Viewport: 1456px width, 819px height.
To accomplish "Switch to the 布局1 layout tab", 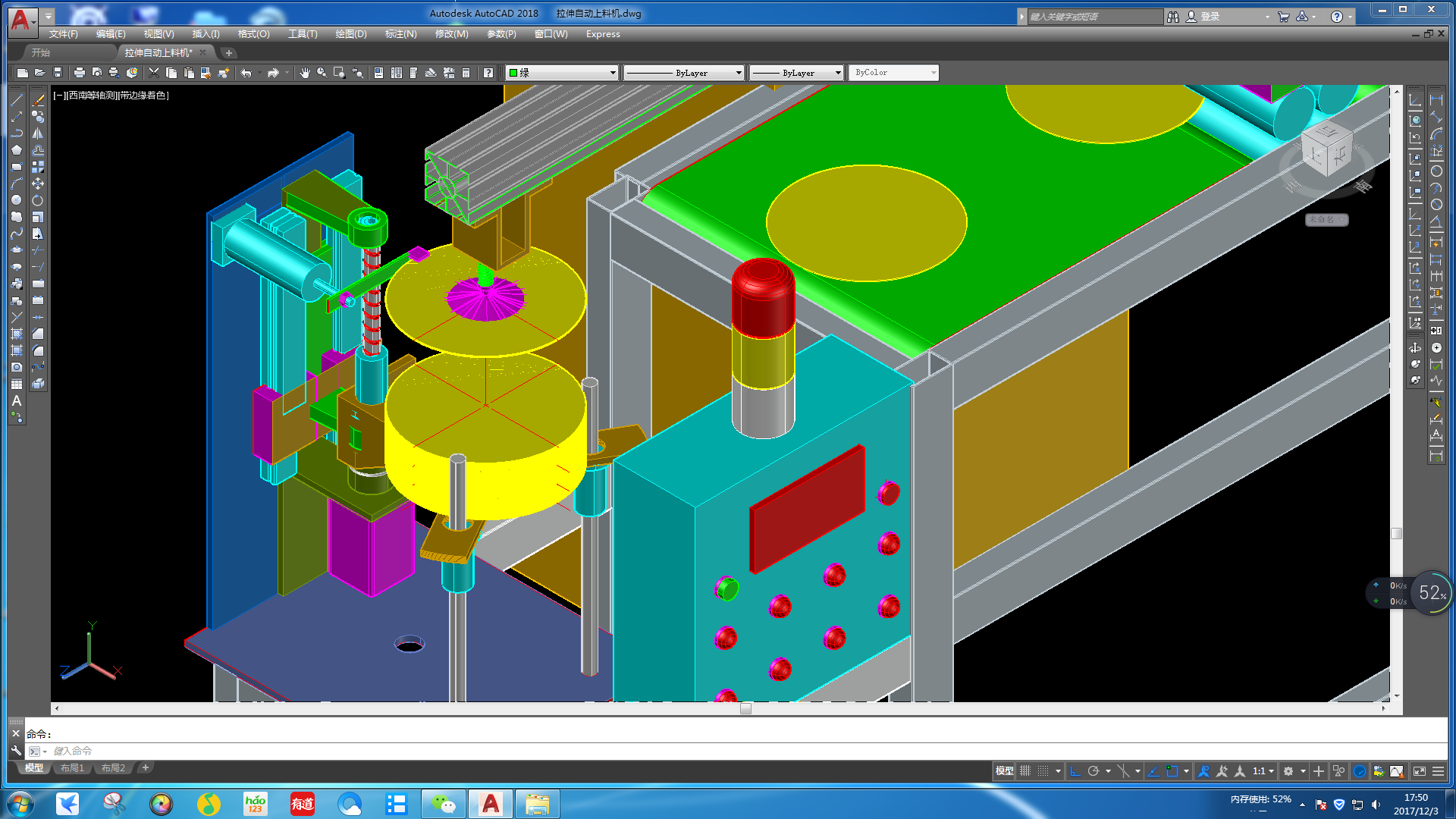I will tap(72, 768).
